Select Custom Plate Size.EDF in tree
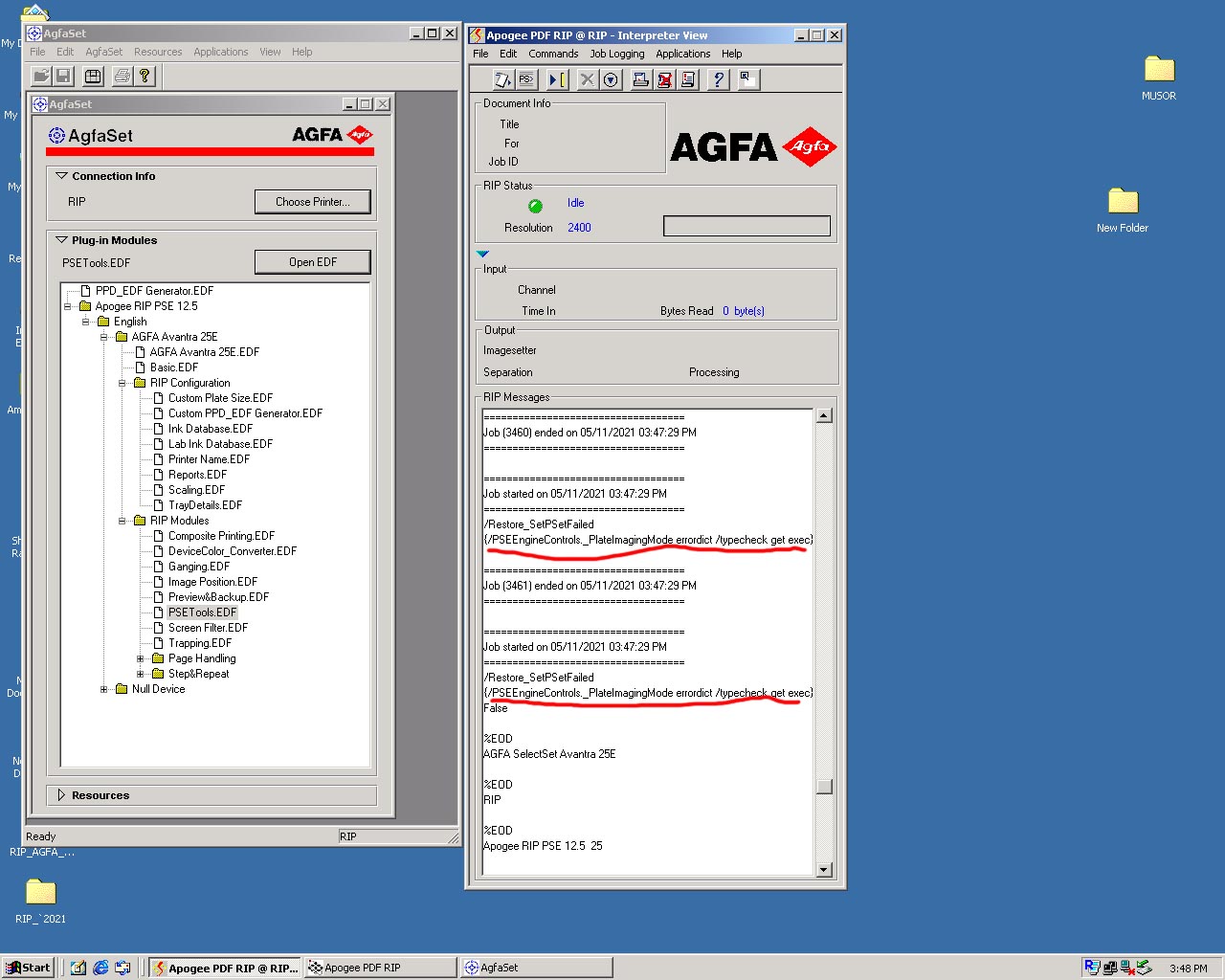Viewport: 1225px width, 980px height. (220, 398)
